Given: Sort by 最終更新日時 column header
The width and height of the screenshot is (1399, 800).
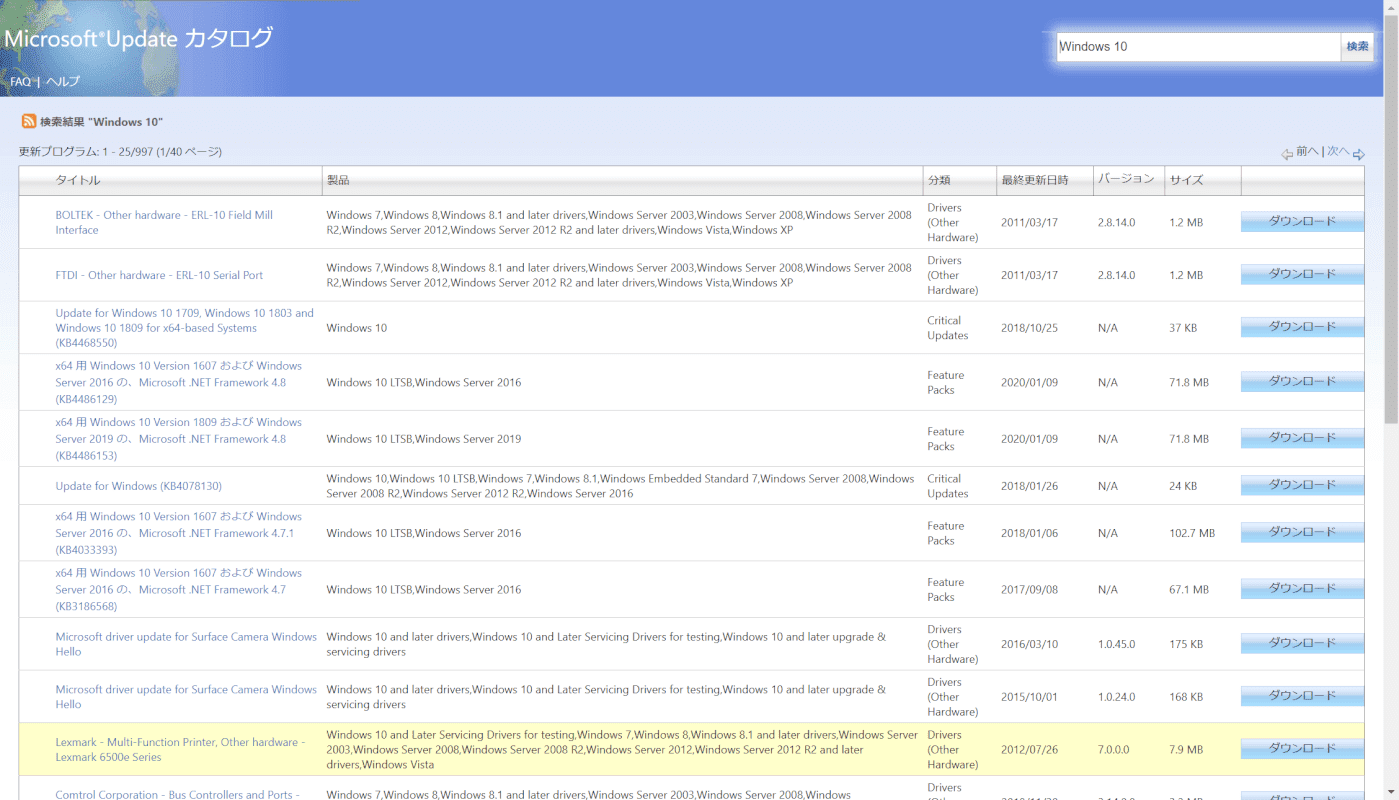Looking at the screenshot, I should point(1034,180).
